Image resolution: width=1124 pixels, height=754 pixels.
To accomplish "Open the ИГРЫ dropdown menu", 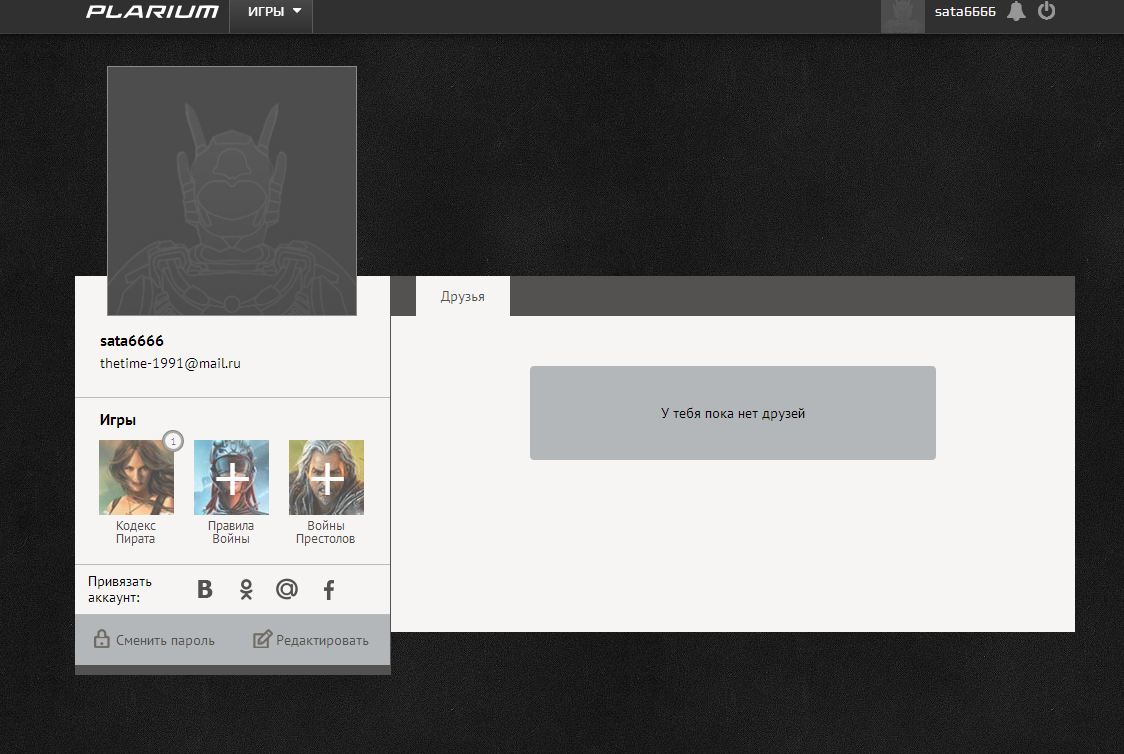I will pos(271,12).
